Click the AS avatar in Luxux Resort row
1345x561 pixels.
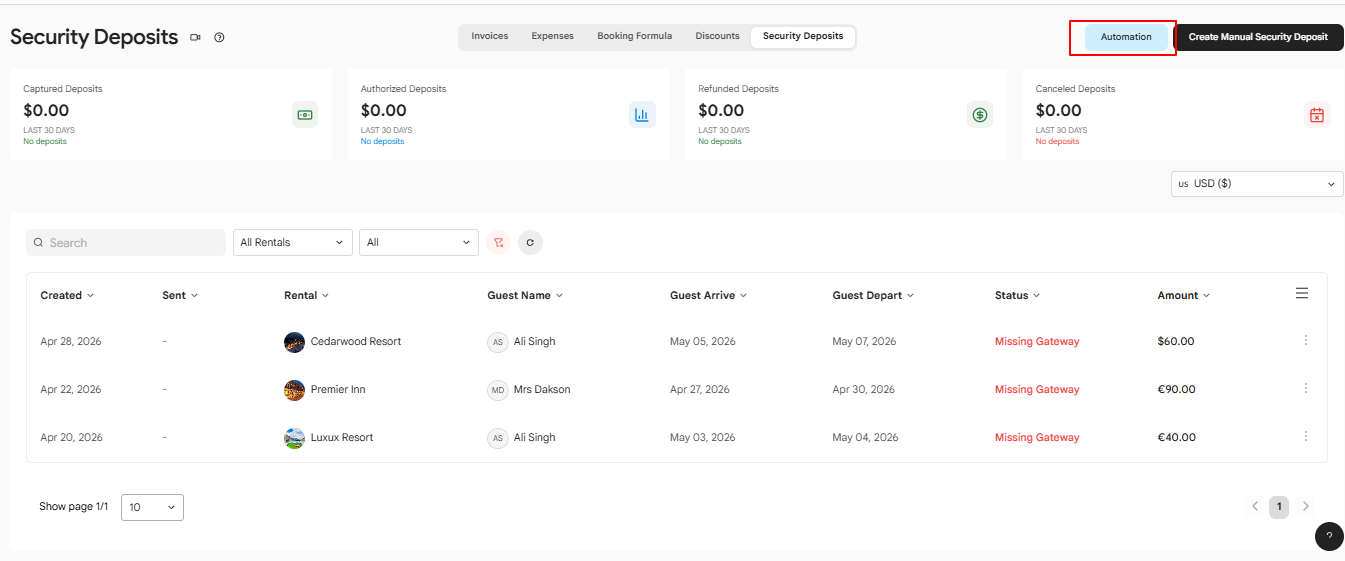pos(497,438)
